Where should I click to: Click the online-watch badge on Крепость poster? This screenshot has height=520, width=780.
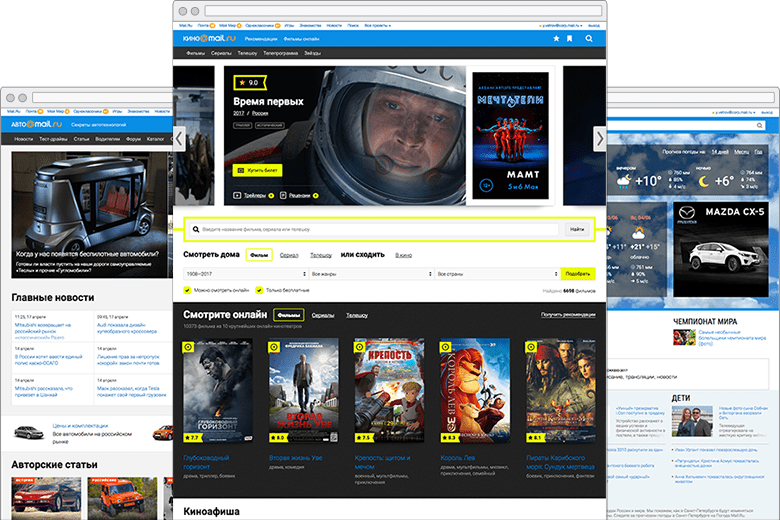pyautogui.click(x=360, y=347)
